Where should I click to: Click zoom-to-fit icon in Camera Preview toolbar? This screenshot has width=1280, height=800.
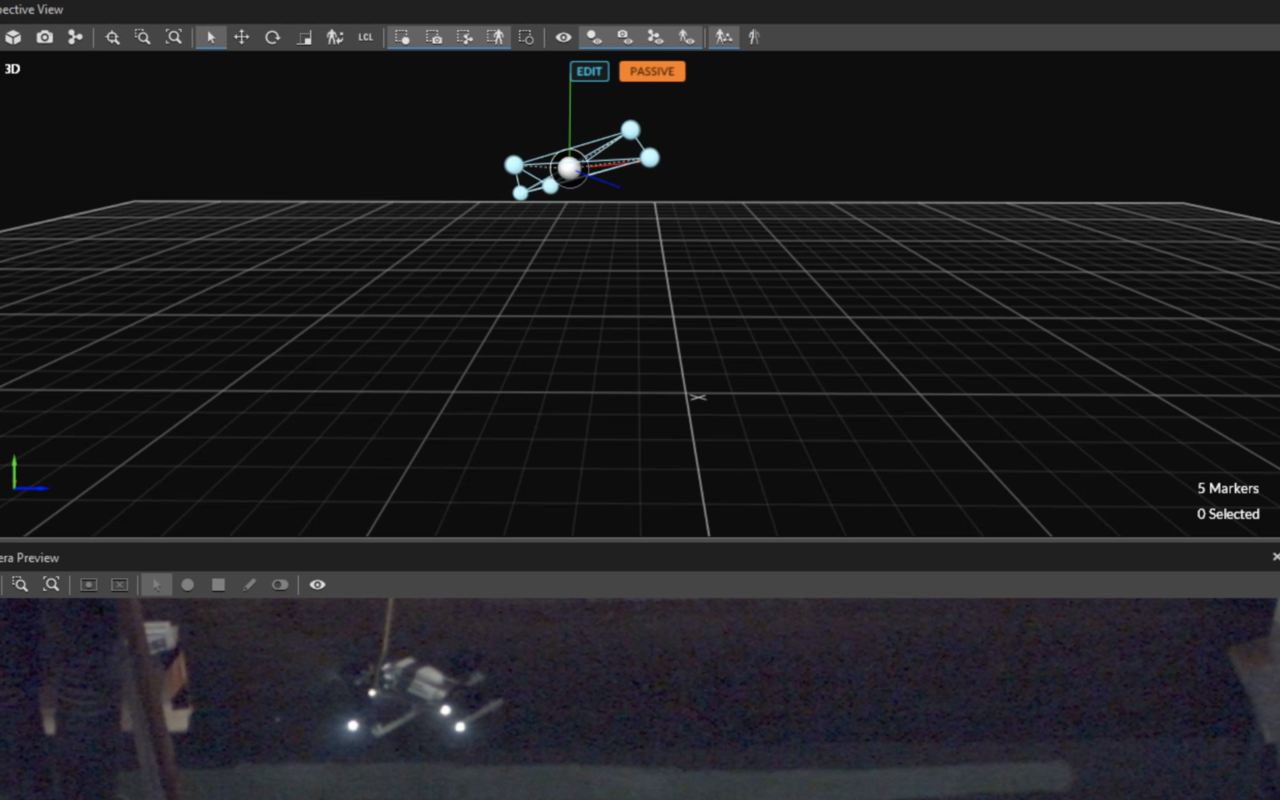pos(51,584)
